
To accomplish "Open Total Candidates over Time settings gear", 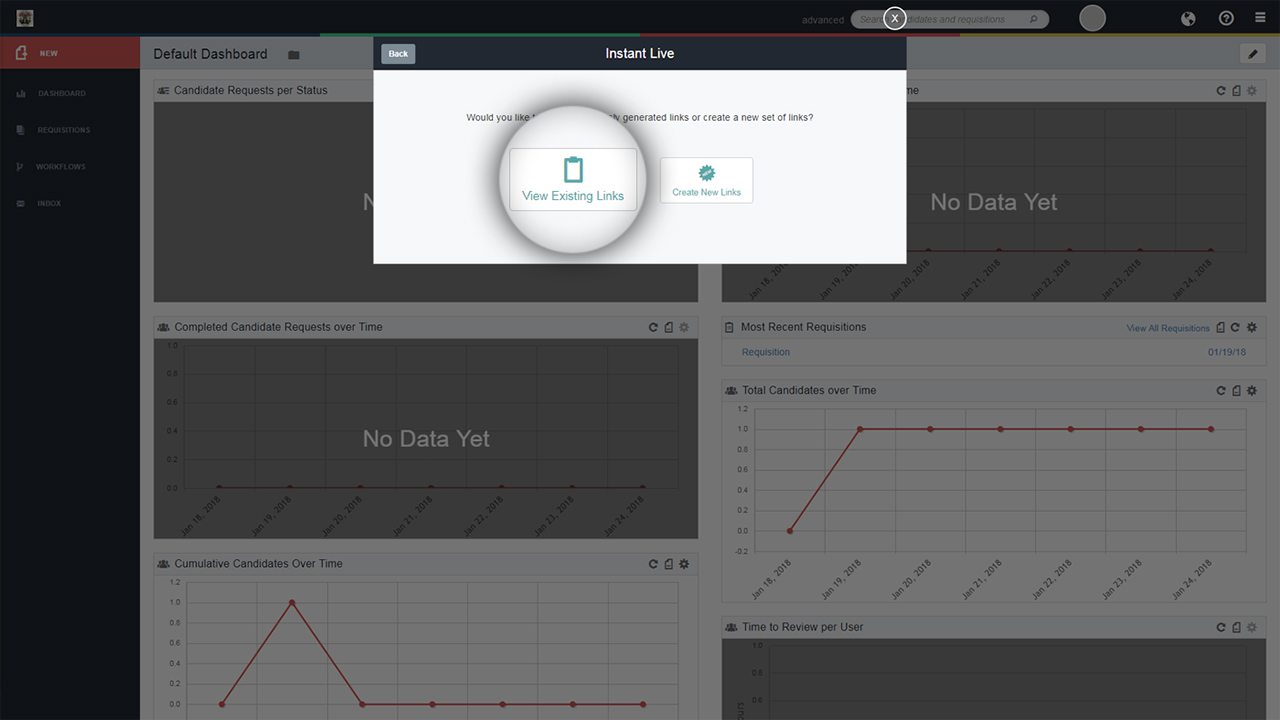I will pyautogui.click(x=1252, y=391).
